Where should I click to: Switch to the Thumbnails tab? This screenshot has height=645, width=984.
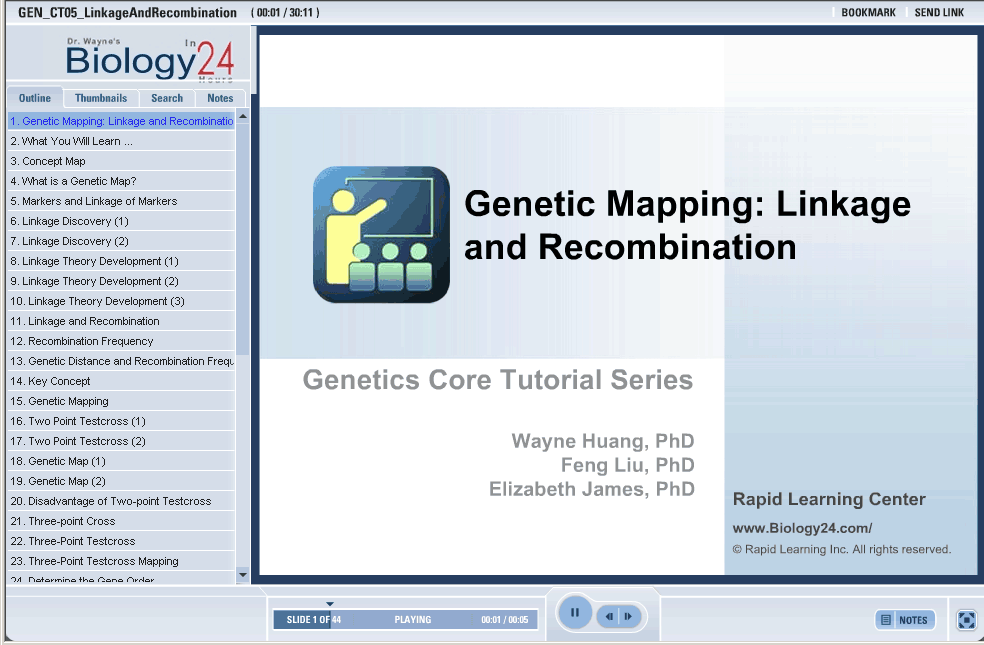[101, 98]
